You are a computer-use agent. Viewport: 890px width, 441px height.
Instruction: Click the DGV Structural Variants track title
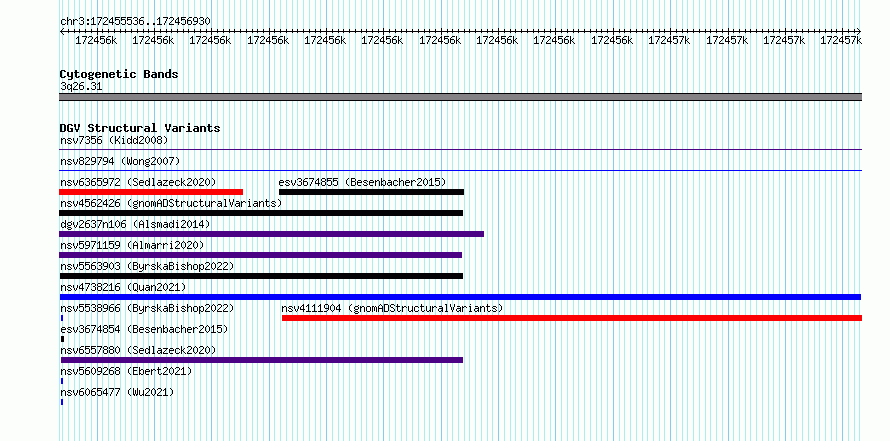tap(140, 128)
